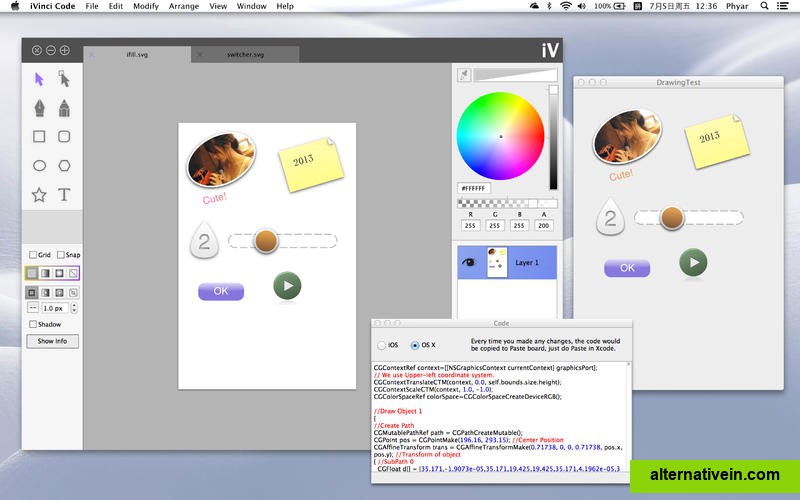This screenshot has width=800, height=500.
Task: Click the eyedropper color picker icon
Action: (464, 75)
